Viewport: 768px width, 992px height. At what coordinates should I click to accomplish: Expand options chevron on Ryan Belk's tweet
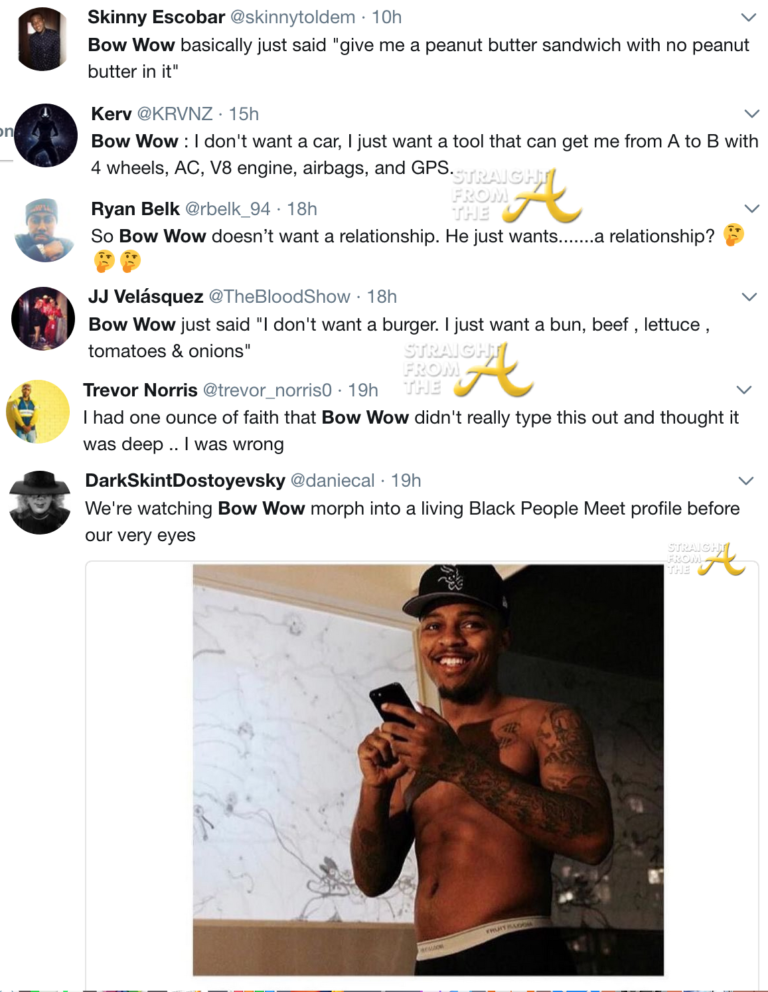(752, 209)
